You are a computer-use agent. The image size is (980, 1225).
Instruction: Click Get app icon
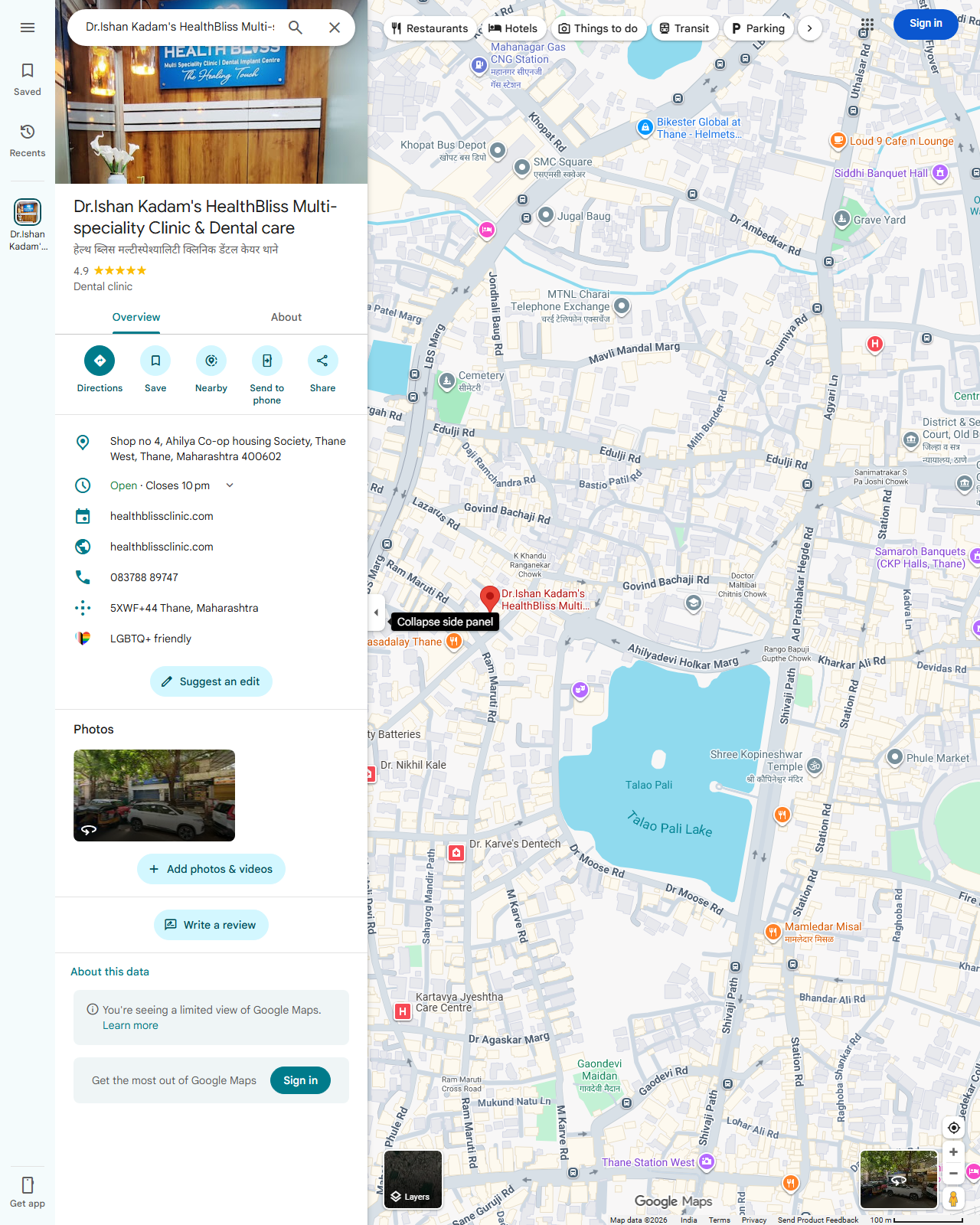pyautogui.click(x=28, y=1192)
